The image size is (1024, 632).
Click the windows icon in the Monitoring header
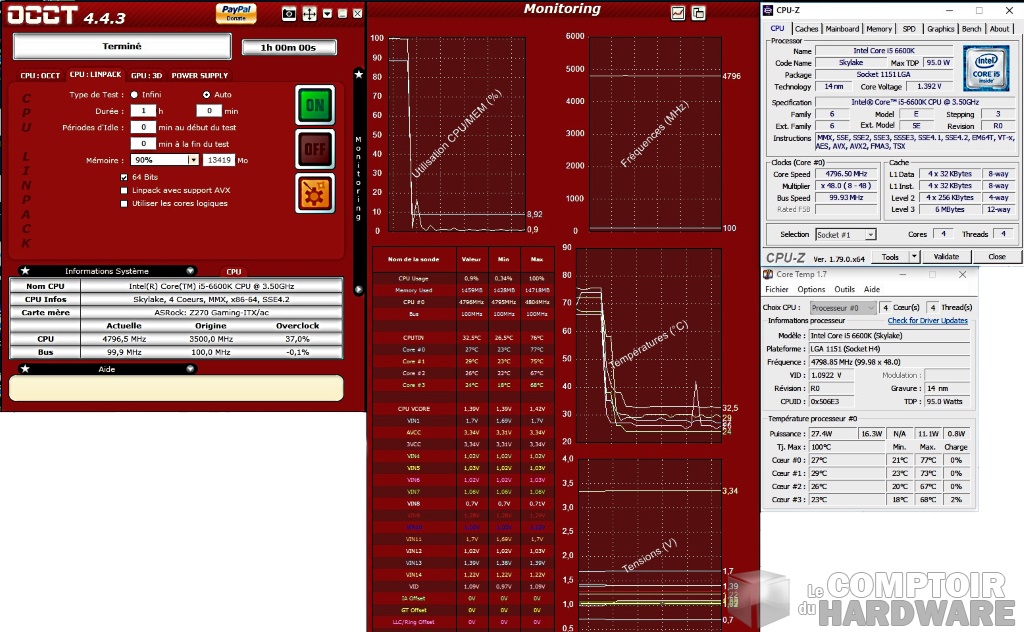699,13
